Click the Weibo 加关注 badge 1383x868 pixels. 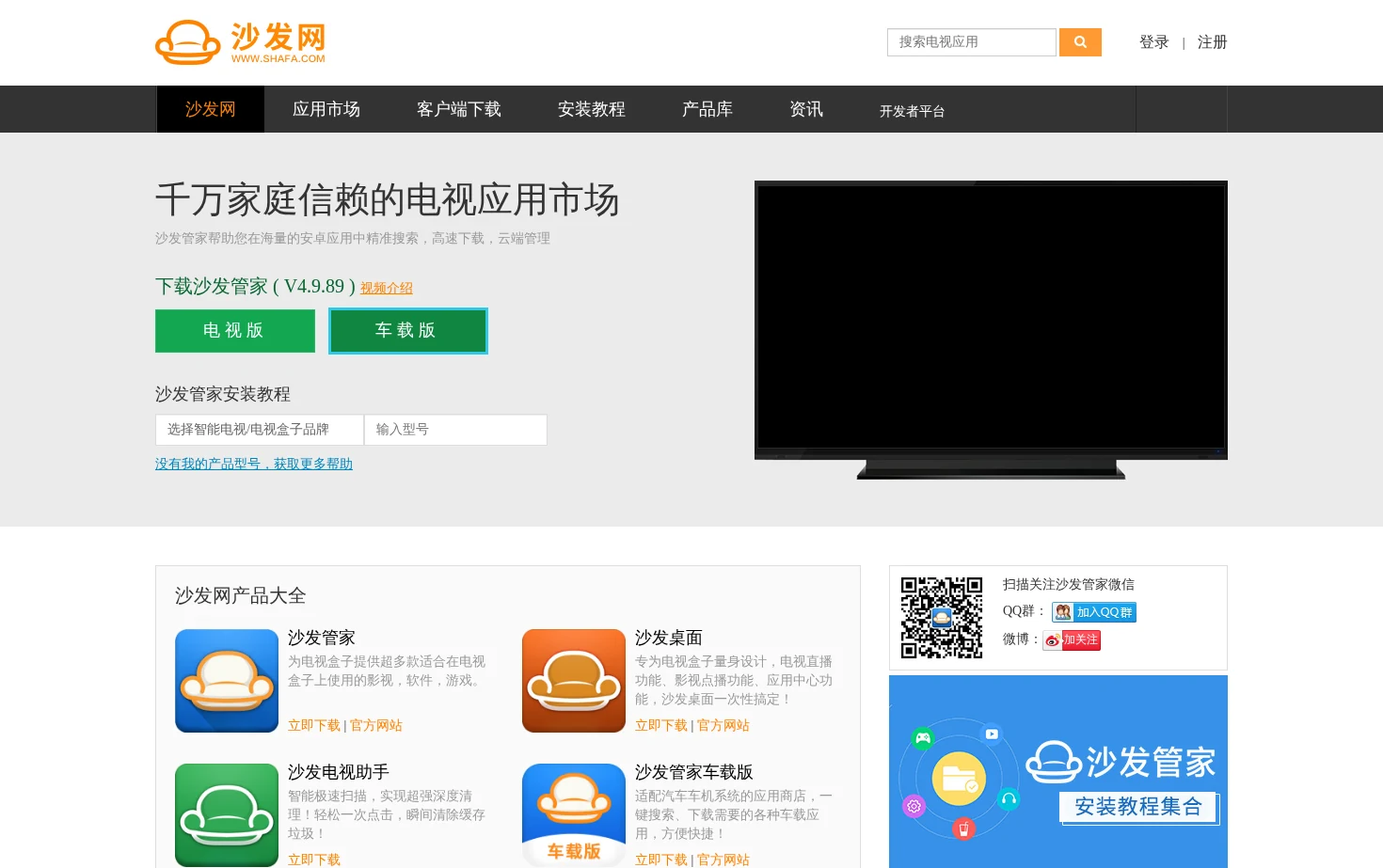coord(1072,640)
